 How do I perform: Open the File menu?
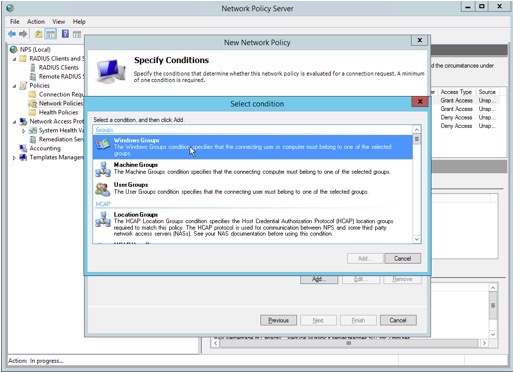(15, 22)
